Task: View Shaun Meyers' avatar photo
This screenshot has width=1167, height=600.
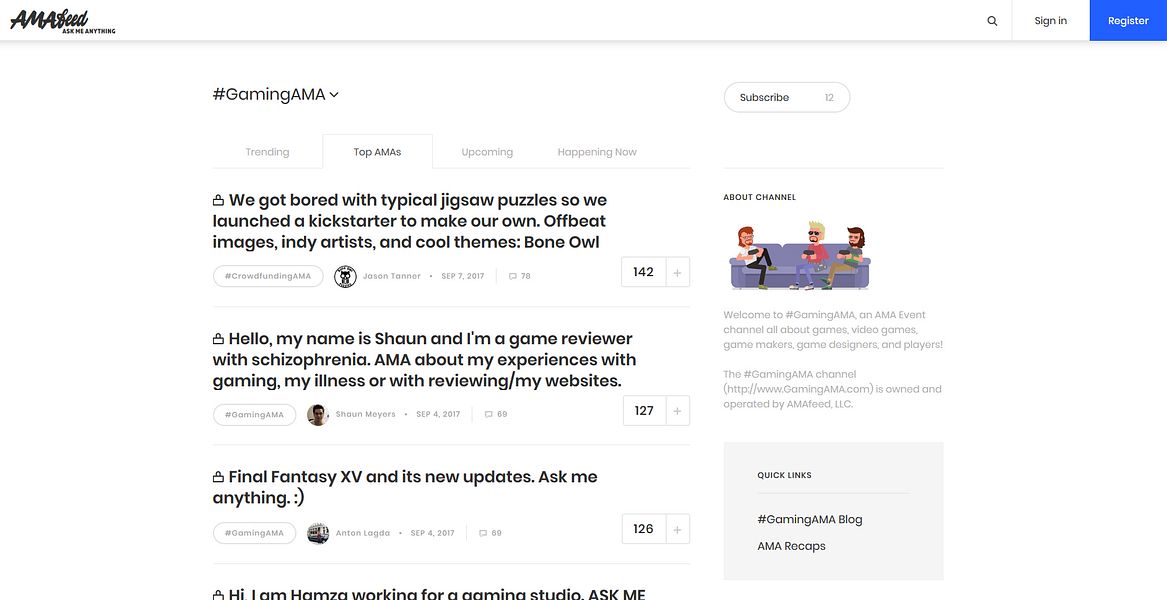Action: 318,415
